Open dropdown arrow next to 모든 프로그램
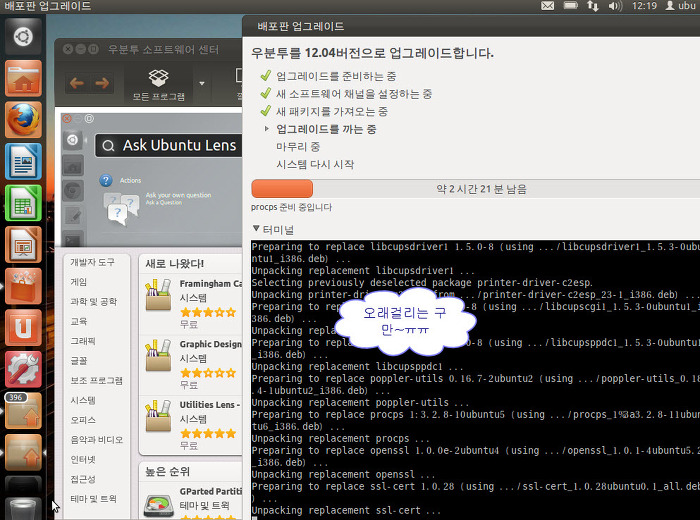The height and width of the screenshot is (520, 700). click(x=201, y=83)
